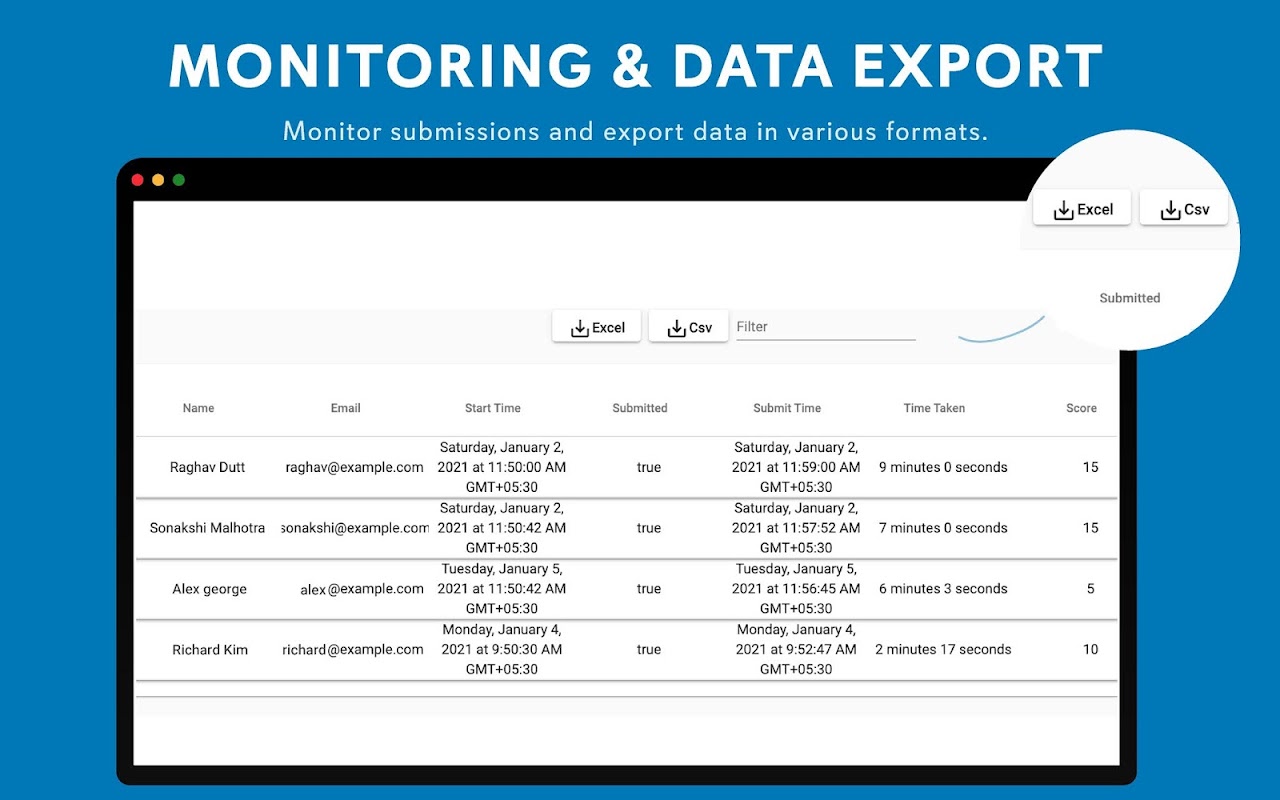
Task: Click Raghav Dutt's score of 15
Action: point(1091,467)
